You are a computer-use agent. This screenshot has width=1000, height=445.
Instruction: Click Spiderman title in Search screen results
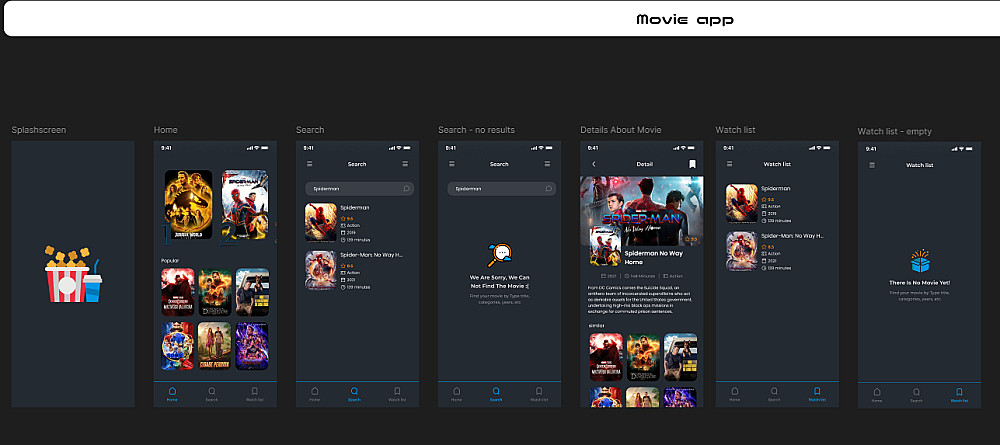[x=355, y=208]
